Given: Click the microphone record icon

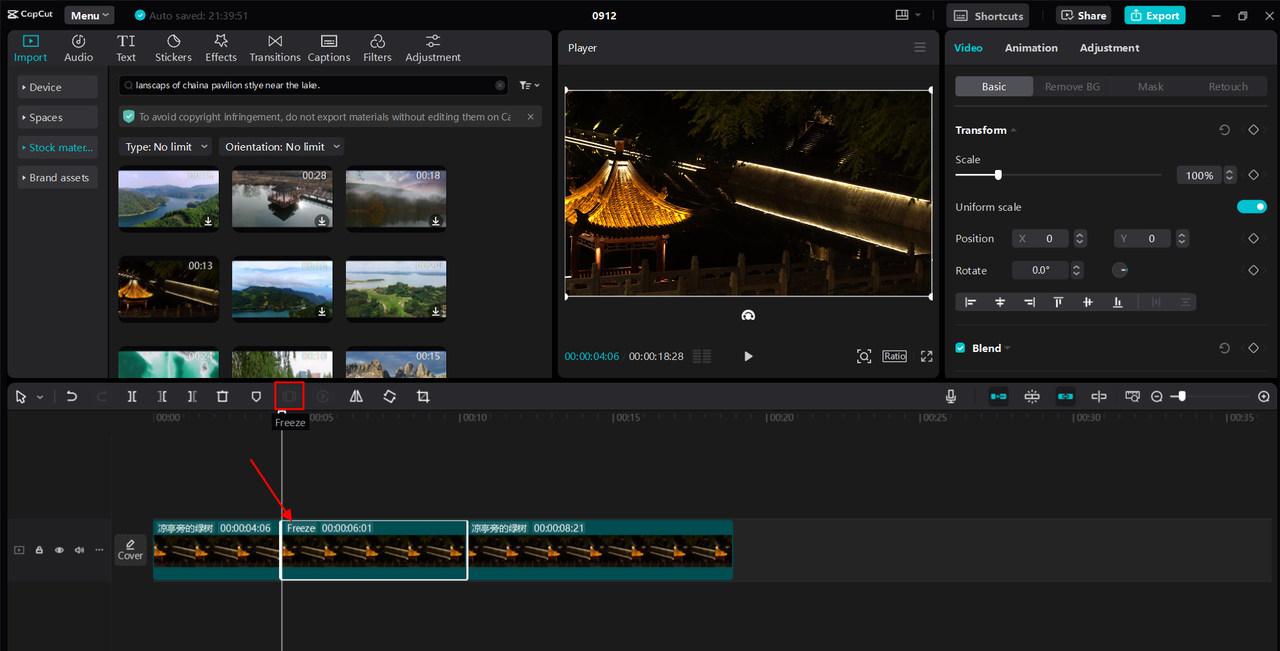Looking at the screenshot, I should tap(951, 397).
